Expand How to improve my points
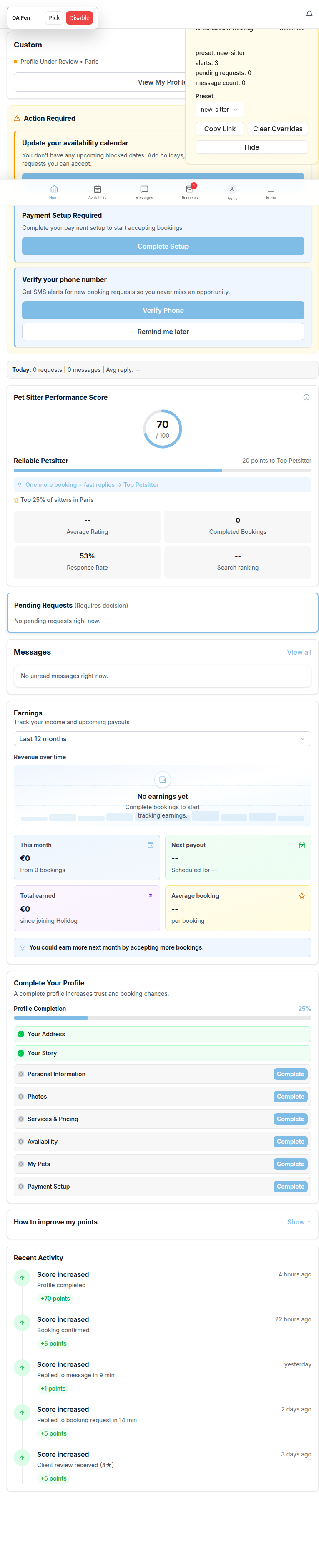The image size is (319, 1568). [298, 1221]
